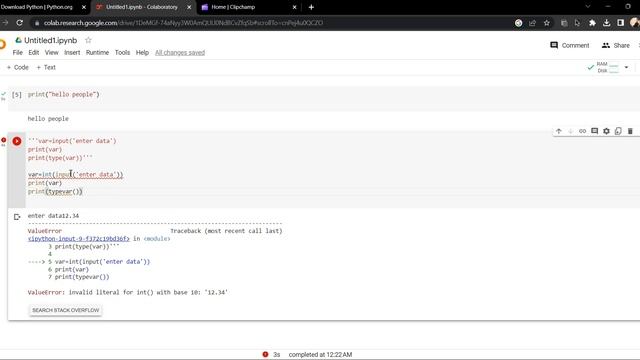Click the hello people output text
This screenshot has height=360, width=640.
click(x=48, y=119)
